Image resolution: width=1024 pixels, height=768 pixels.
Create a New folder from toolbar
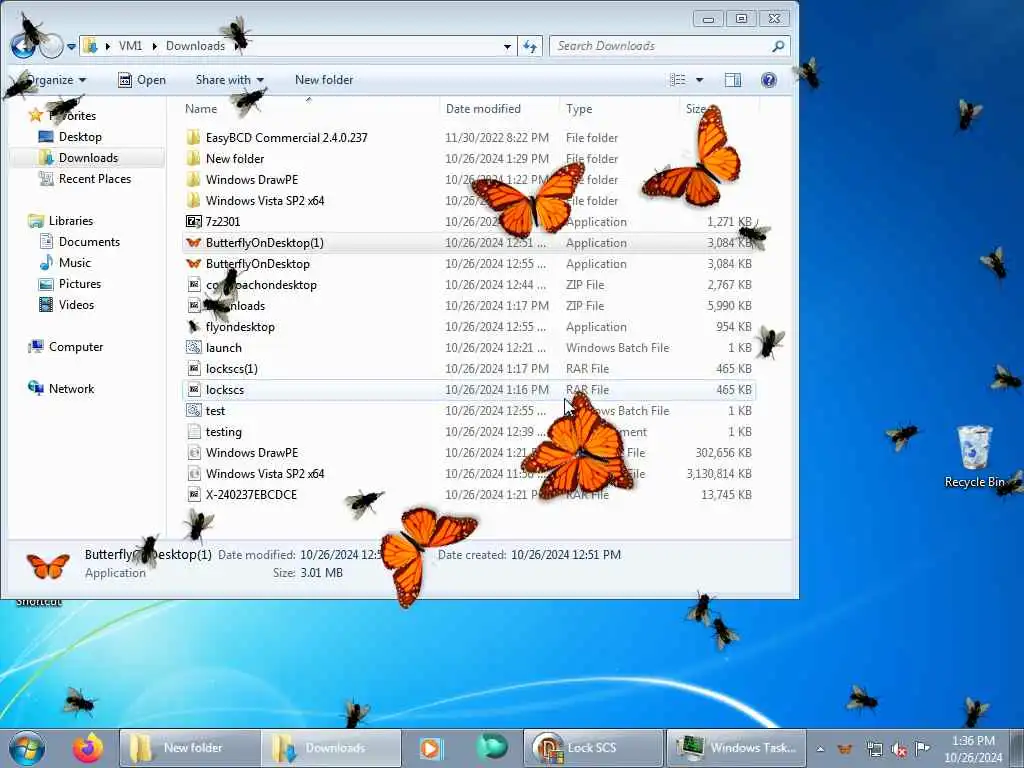324,80
